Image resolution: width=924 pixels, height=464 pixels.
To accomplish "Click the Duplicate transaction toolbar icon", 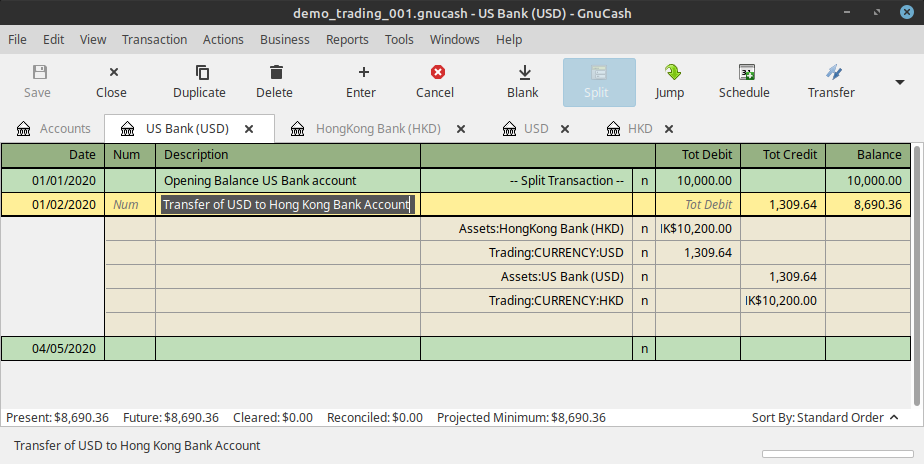I will 199,81.
